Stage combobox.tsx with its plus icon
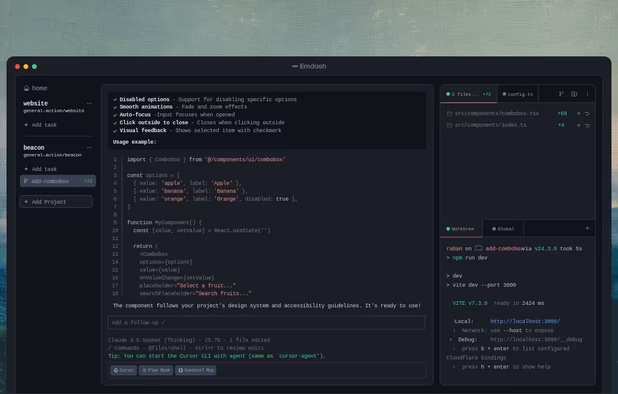618x394 pixels. point(579,113)
